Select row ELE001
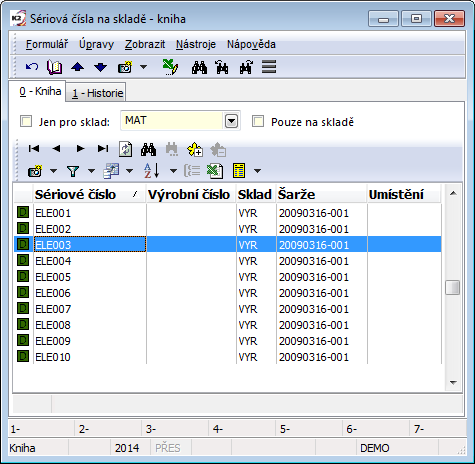Screen dimensions: 475x464 (x=228, y=213)
